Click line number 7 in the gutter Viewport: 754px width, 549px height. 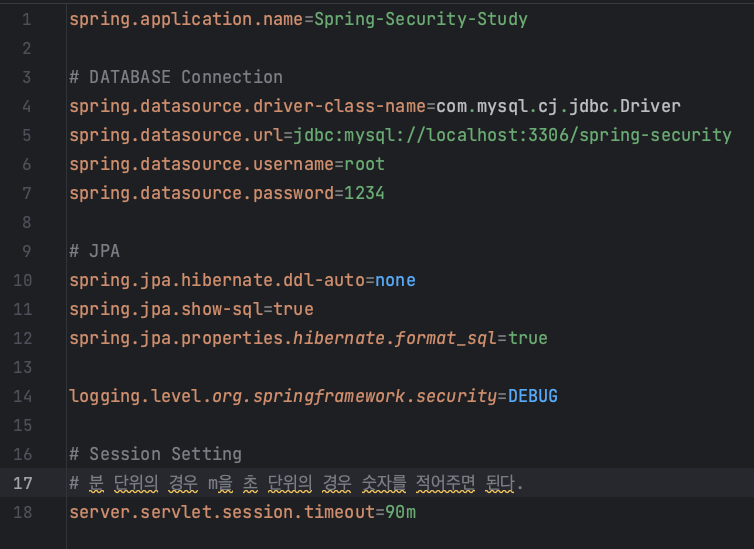coord(27,193)
